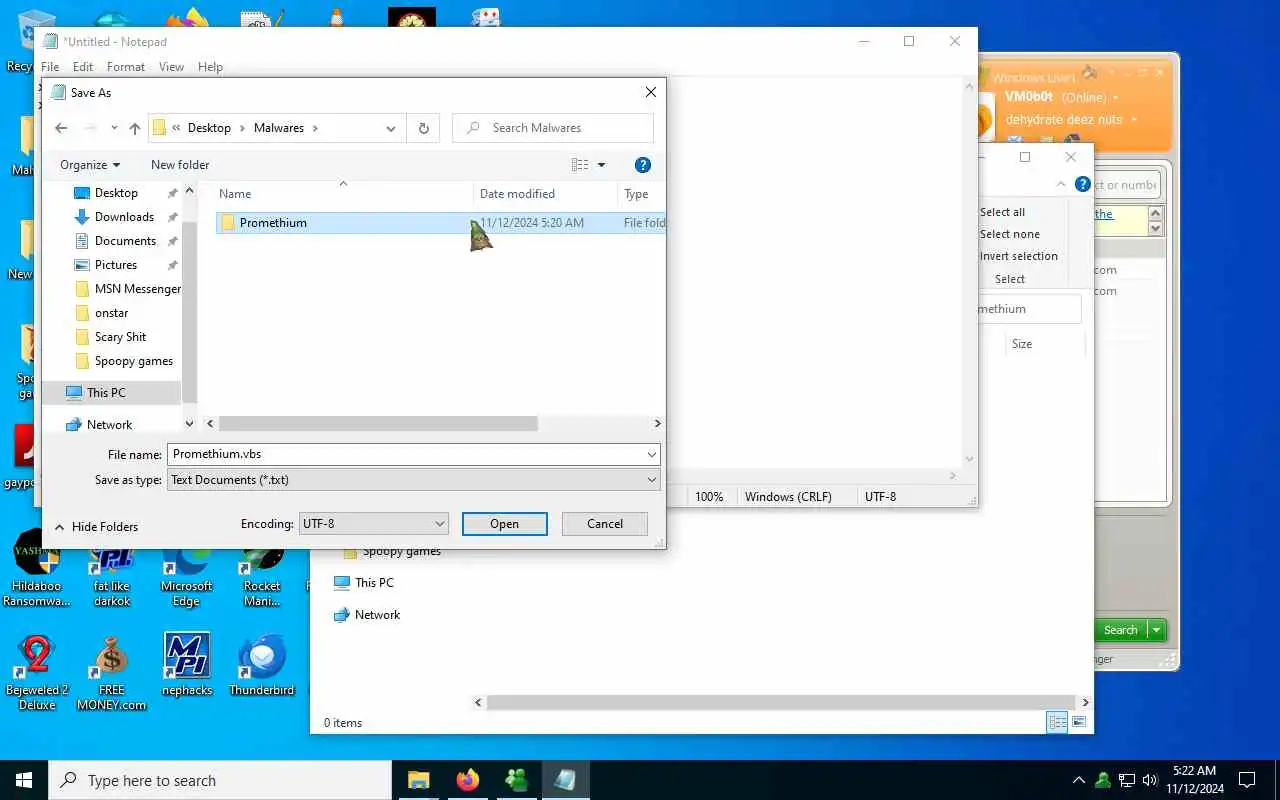The image size is (1280, 800).
Task: Click the New folder button
Action: click(180, 165)
